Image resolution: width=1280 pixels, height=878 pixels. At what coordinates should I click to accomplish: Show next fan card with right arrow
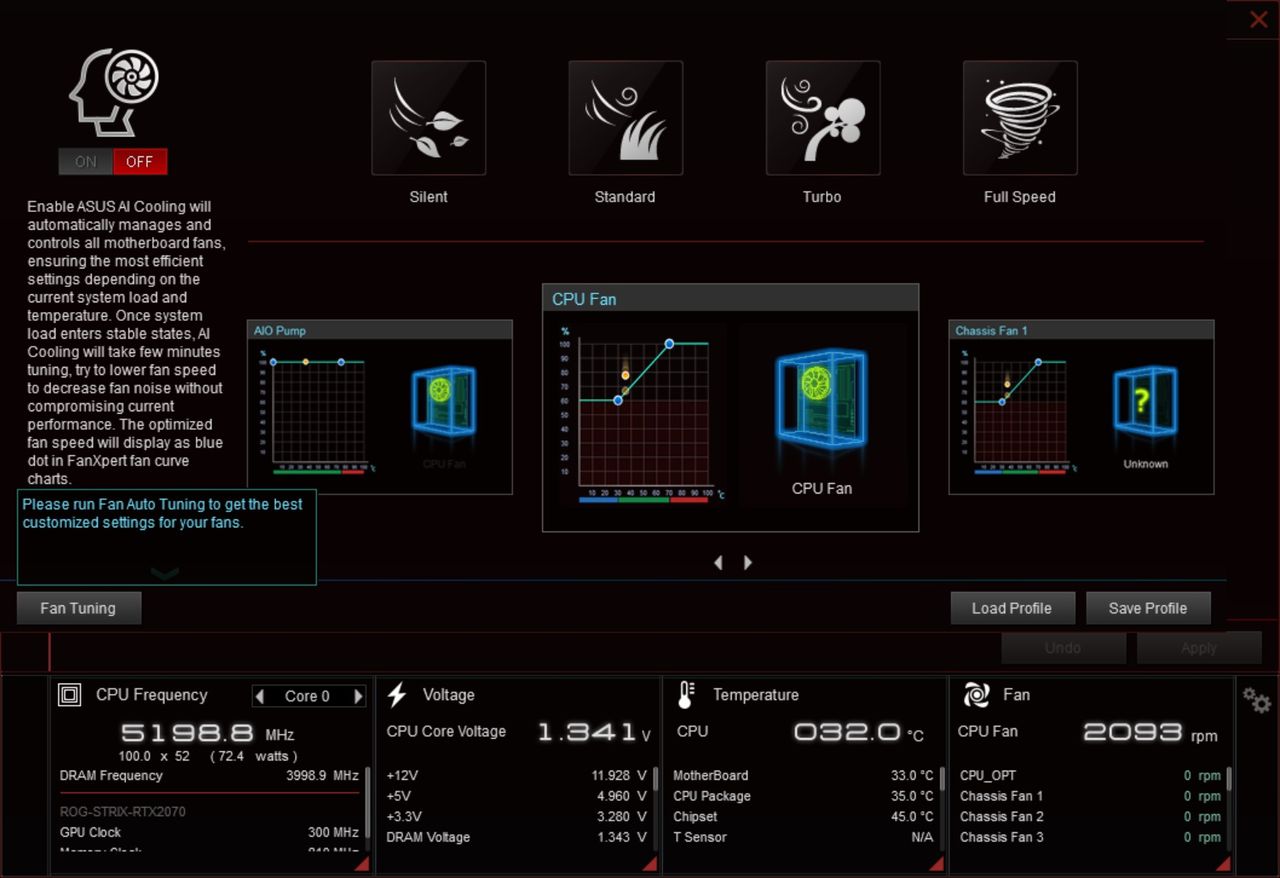tap(747, 563)
